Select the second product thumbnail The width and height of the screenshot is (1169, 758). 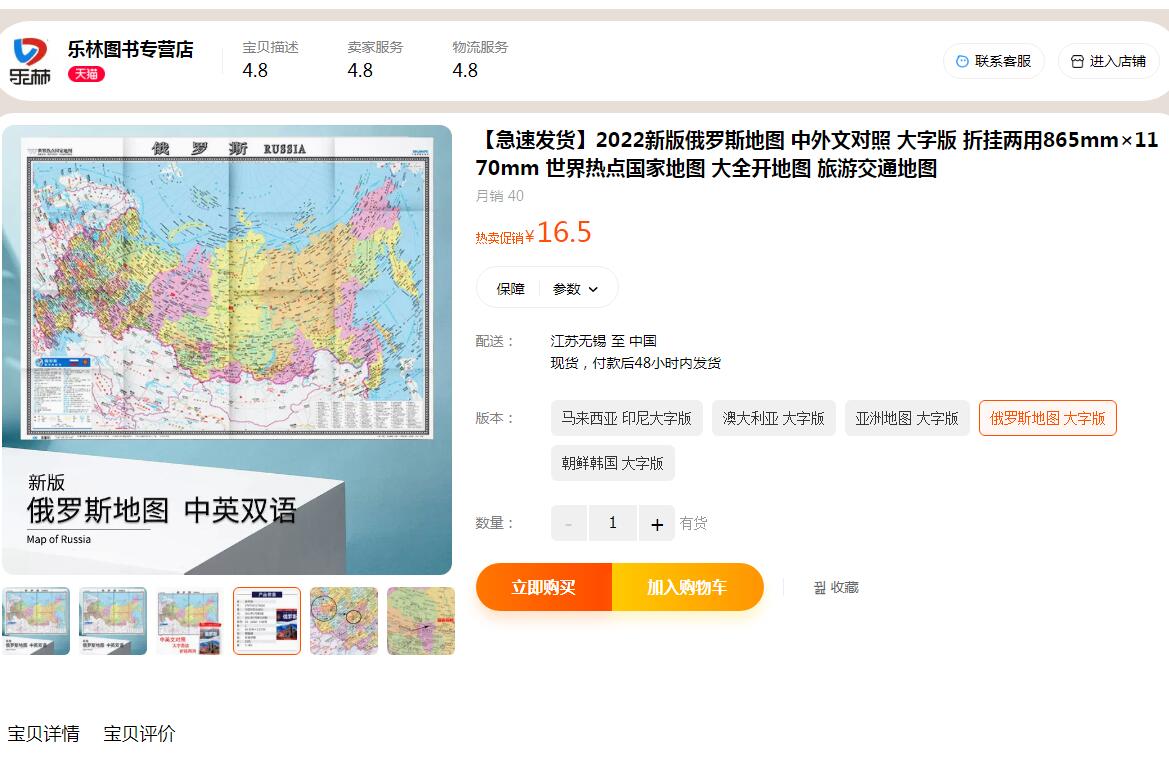pyautogui.click(x=113, y=621)
